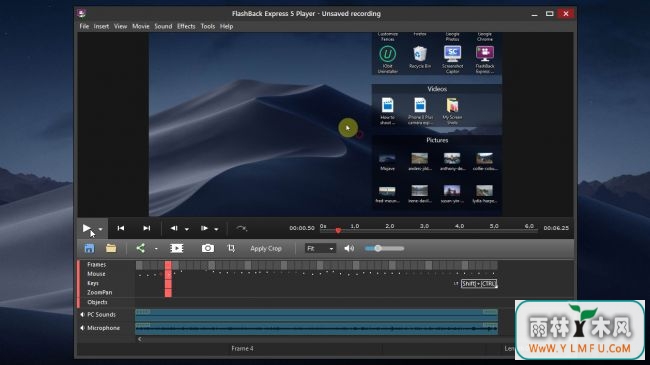The image size is (650, 365).
Task: Select the Mouse timeline row label
Action: pos(96,274)
